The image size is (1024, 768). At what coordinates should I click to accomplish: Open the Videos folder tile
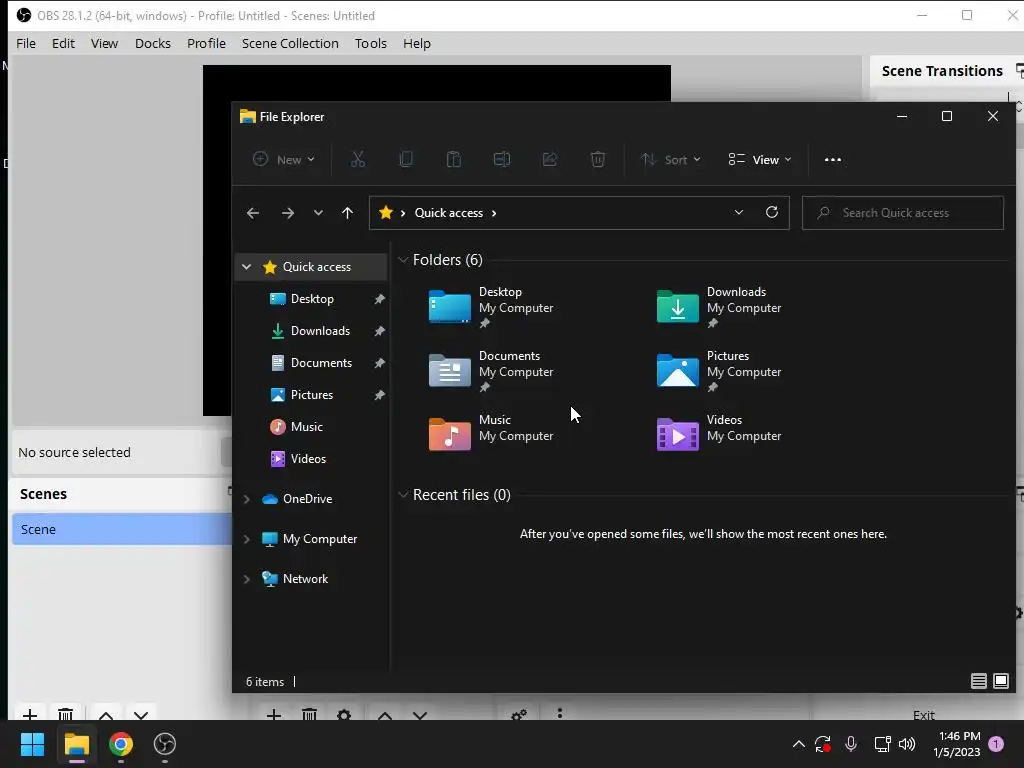(719, 434)
